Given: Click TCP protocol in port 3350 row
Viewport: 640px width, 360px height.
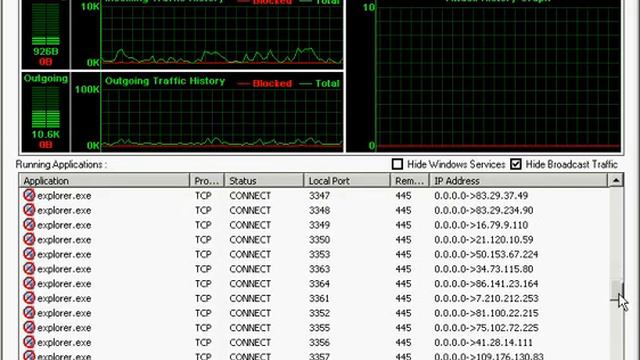Looking at the screenshot, I should (203, 240).
